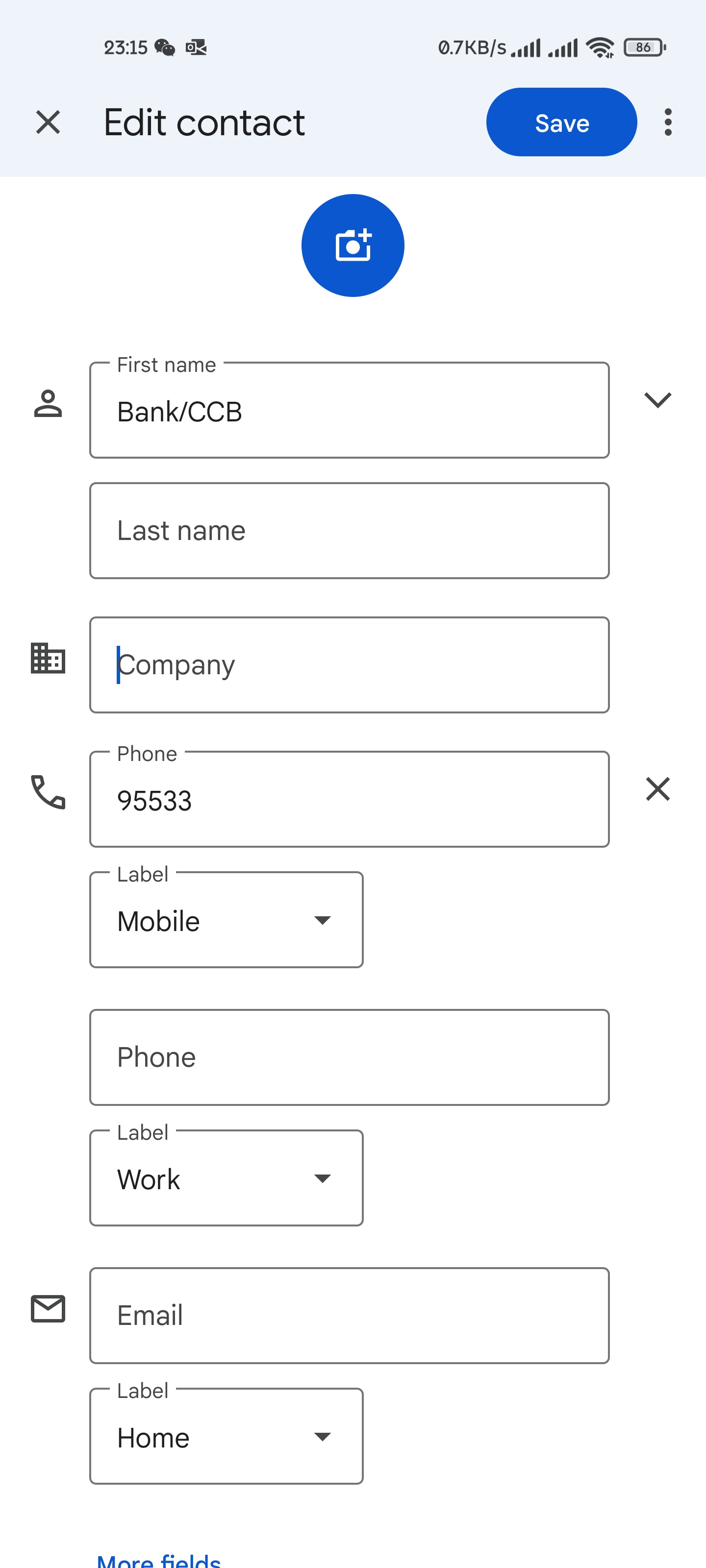The image size is (706, 1568).
Task: Tap the person icon beside First name
Action: click(x=48, y=404)
